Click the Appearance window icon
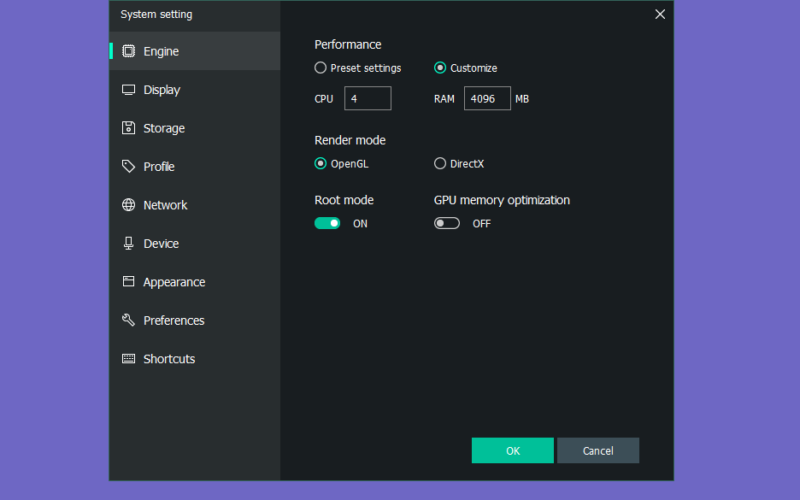Viewport: 800px width, 500px height. point(129,282)
